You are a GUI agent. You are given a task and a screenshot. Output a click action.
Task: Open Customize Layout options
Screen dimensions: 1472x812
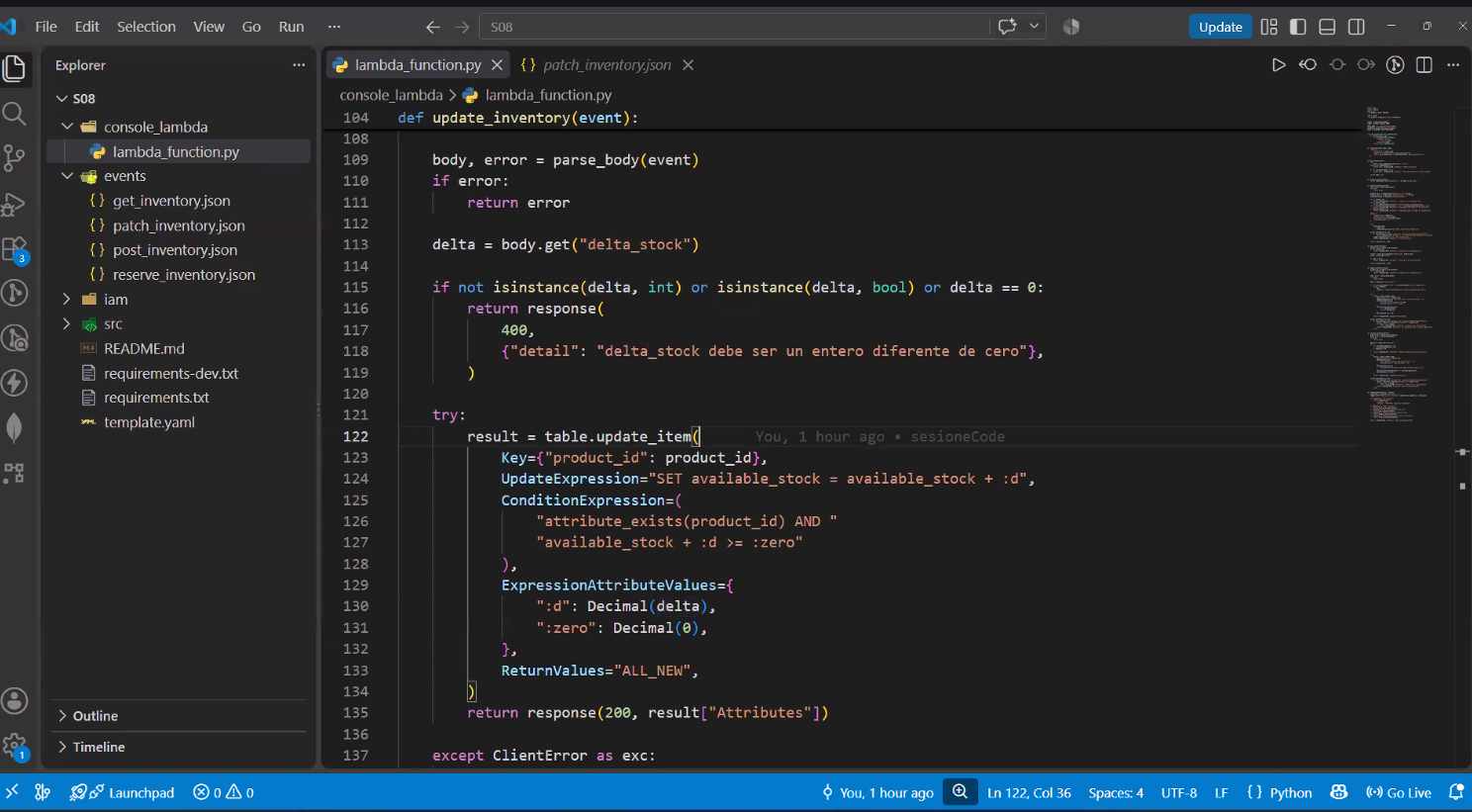pyautogui.click(x=1269, y=27)
